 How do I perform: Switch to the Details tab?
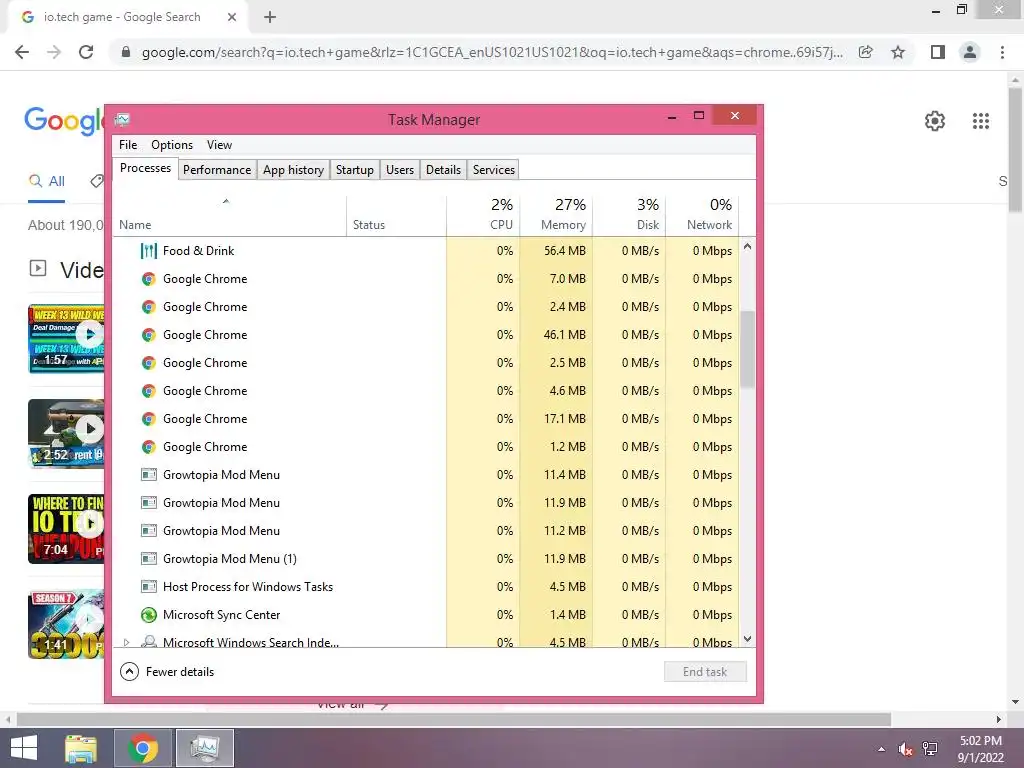443,170
